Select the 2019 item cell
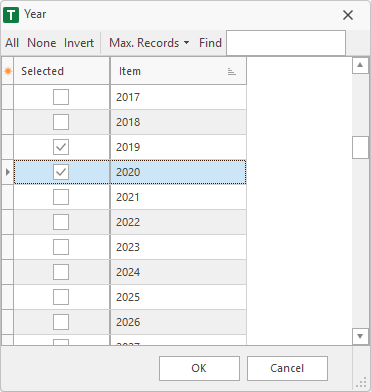This screenshot has width=371, height=392. (x=178, y=147)
